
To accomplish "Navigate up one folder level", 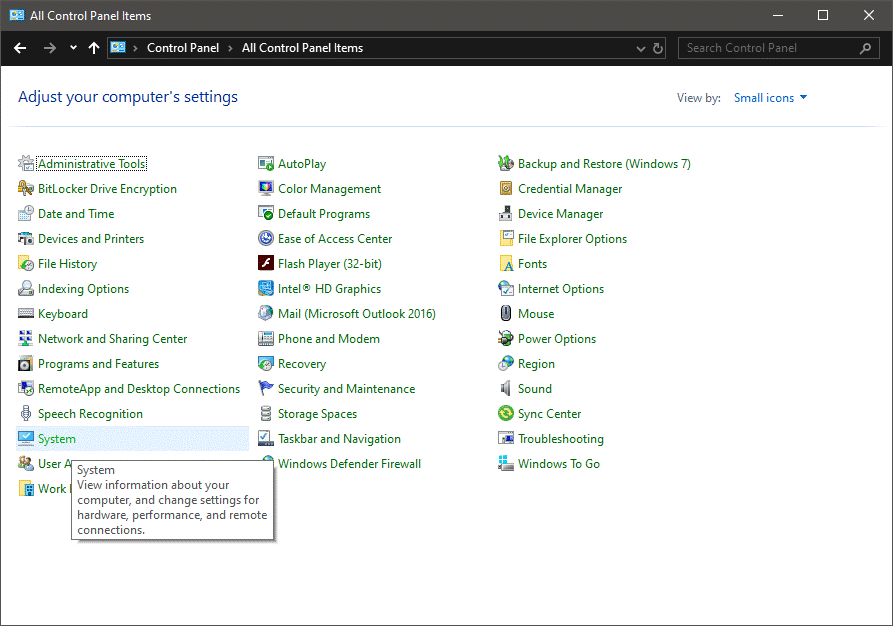I will tap(93, 47).
